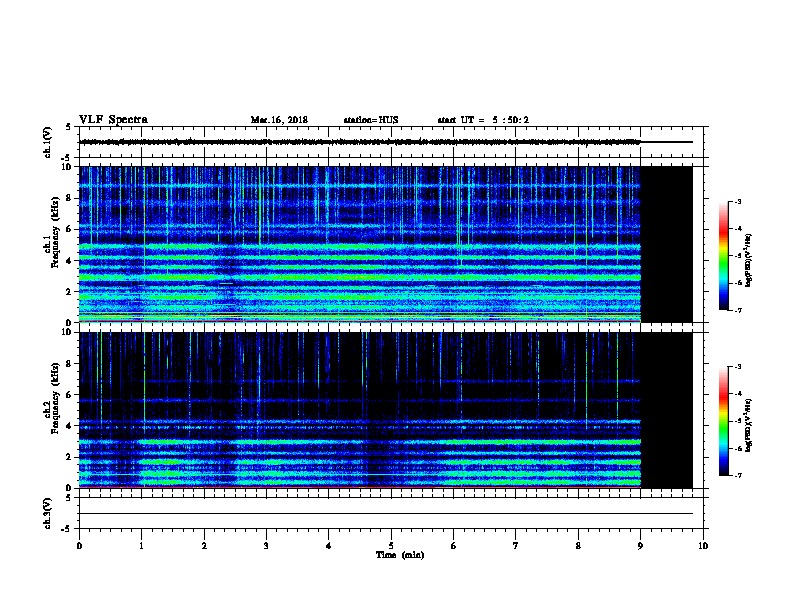Click the "4" kHz tick on ch.2 axis
792x612 pixels.
click(70, 426)
